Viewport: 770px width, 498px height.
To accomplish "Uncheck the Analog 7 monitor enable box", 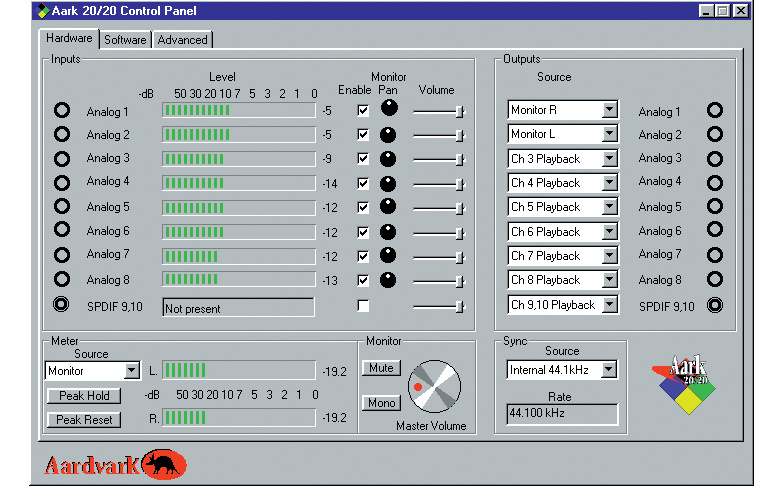I will [363, 256].
